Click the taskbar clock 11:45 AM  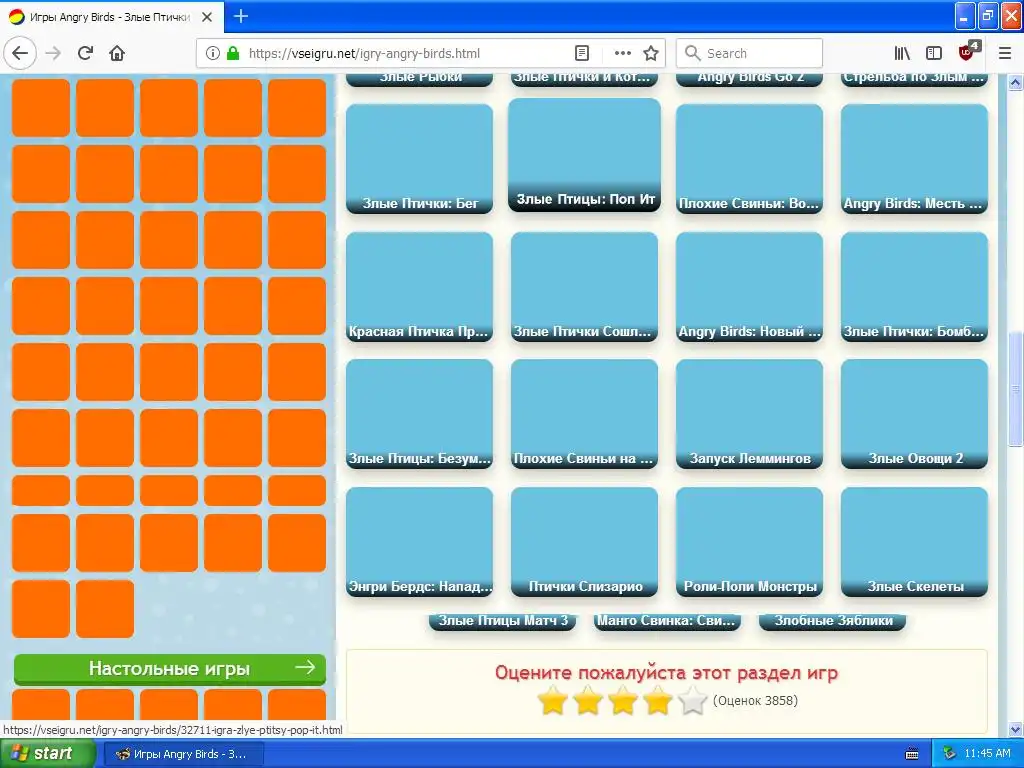point(987,754)
